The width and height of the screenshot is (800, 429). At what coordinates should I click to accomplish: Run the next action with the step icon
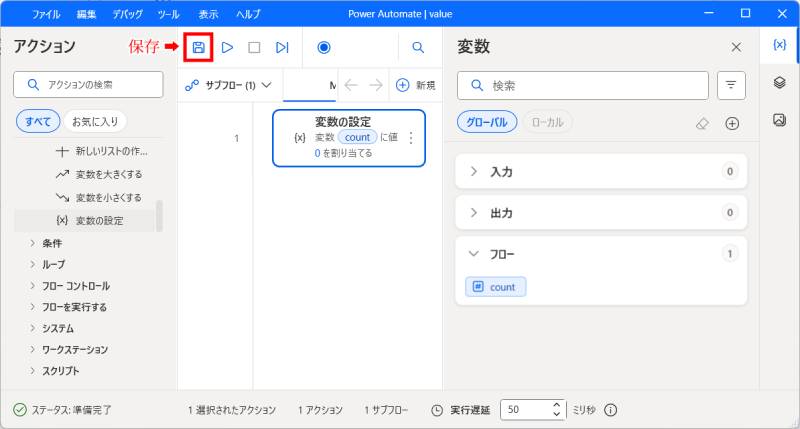pyautogui.click(x=282, y=47)
